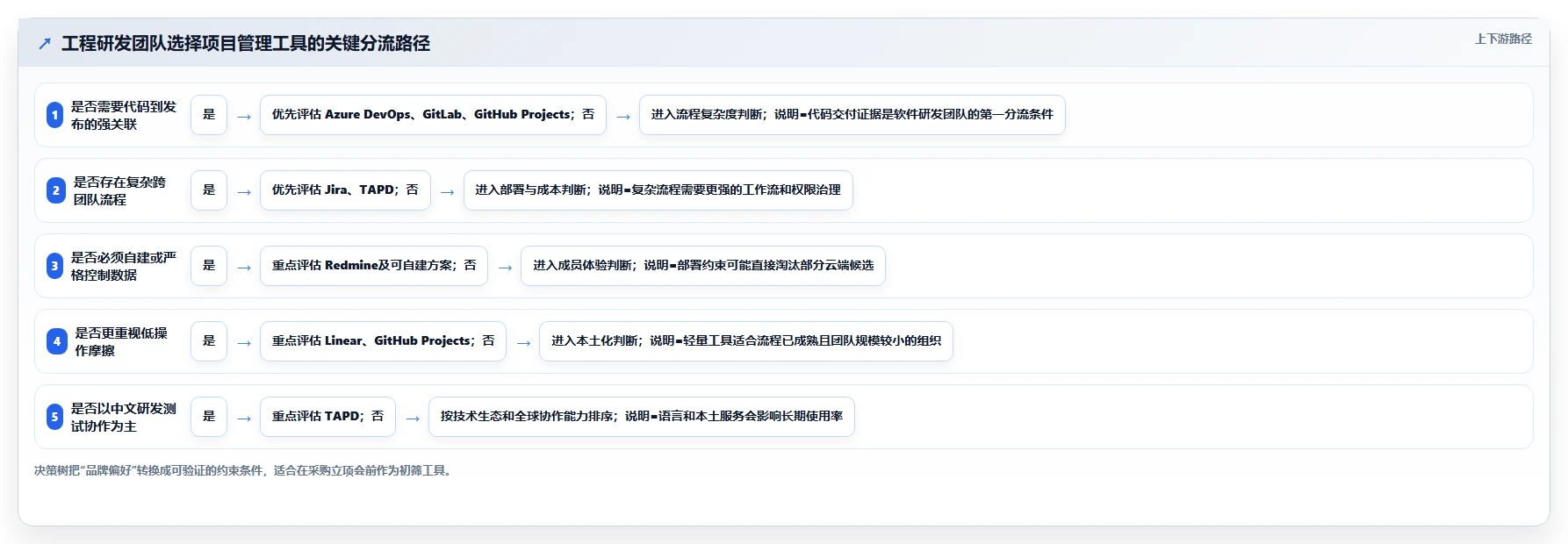Click step number 5 badge
1568x544 pixels.
[54, 417]
